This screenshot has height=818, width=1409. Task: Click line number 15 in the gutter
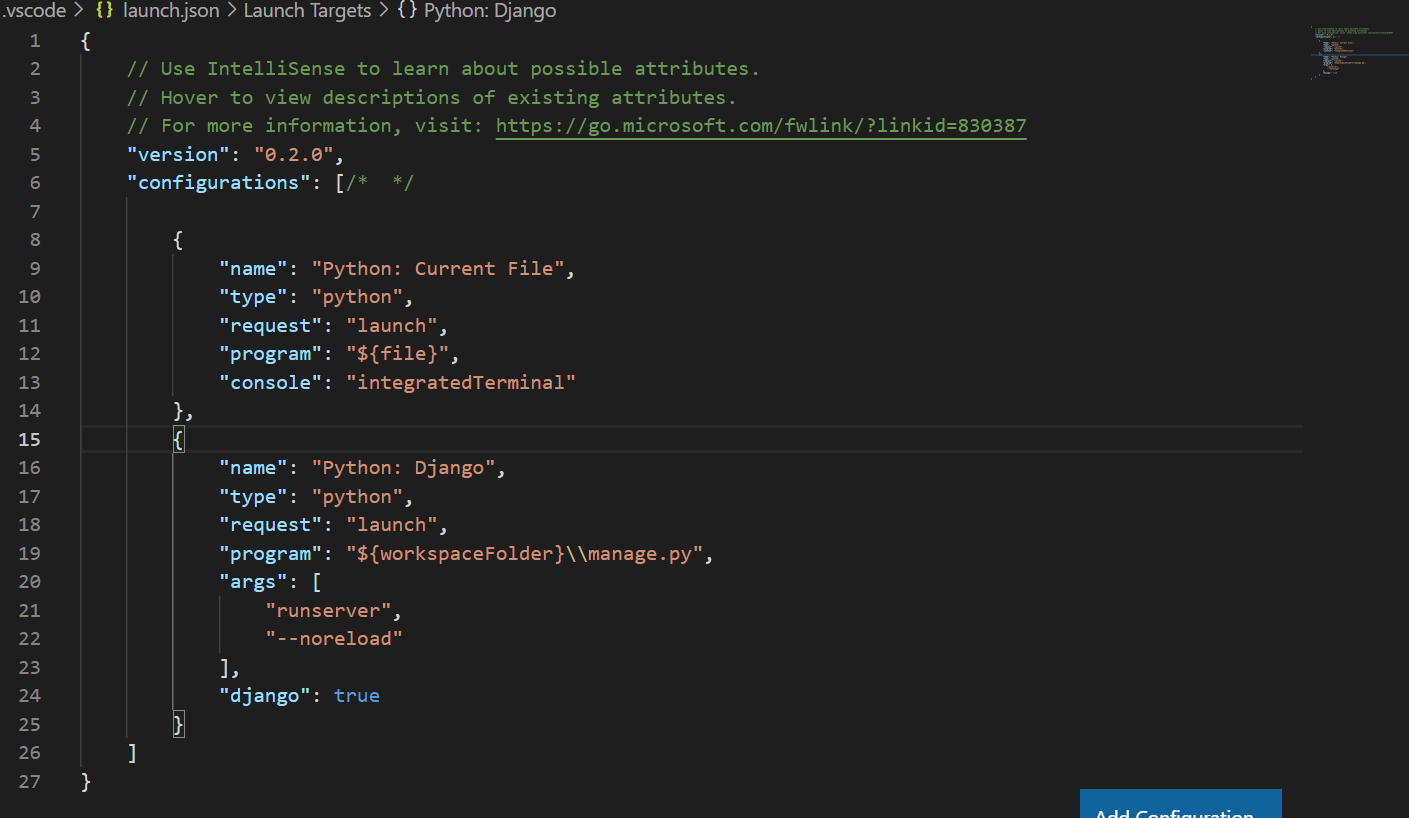tap(30, 439)
